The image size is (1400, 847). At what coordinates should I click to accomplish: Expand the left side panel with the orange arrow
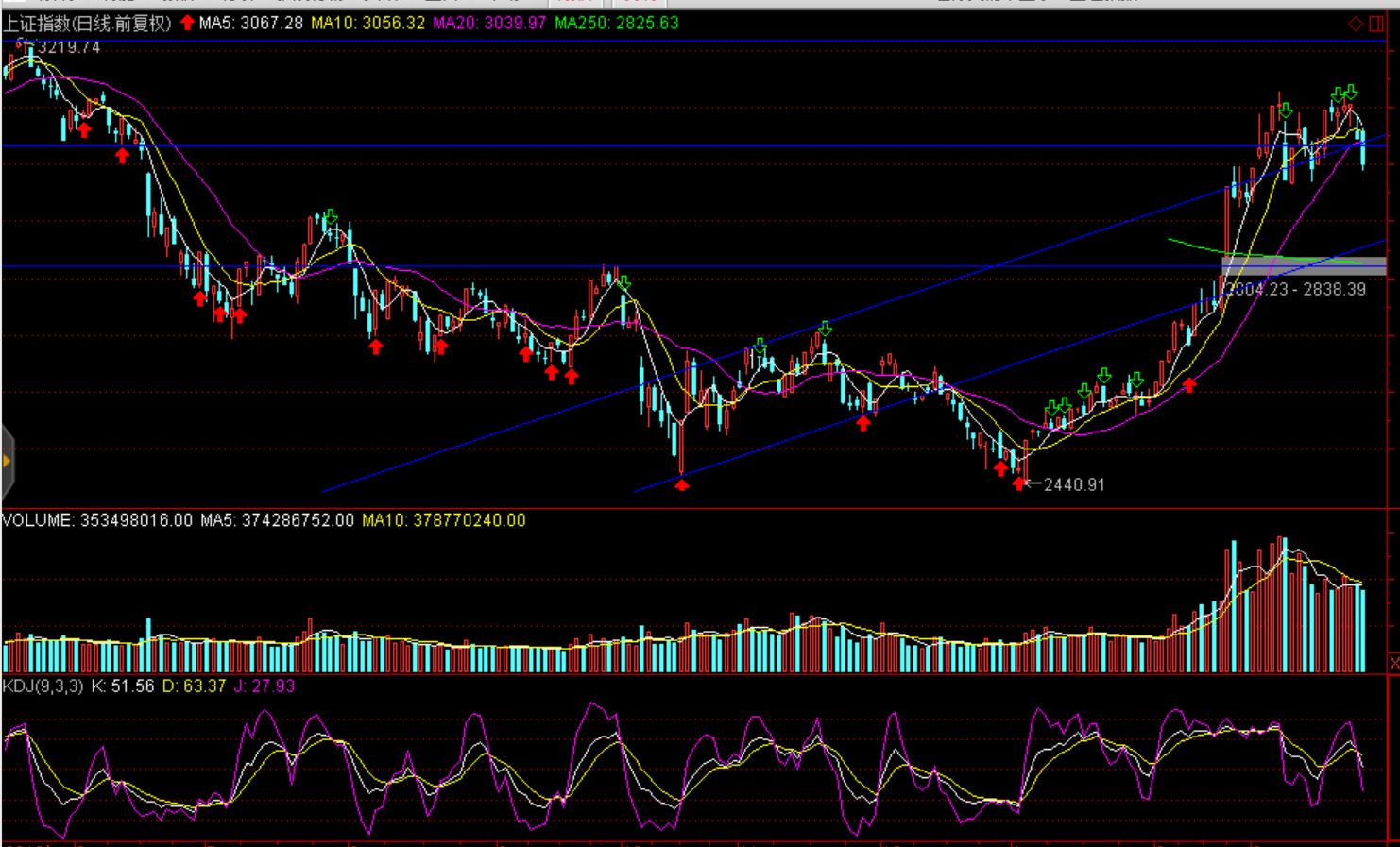pyautogui.click(x=7, y=461)
